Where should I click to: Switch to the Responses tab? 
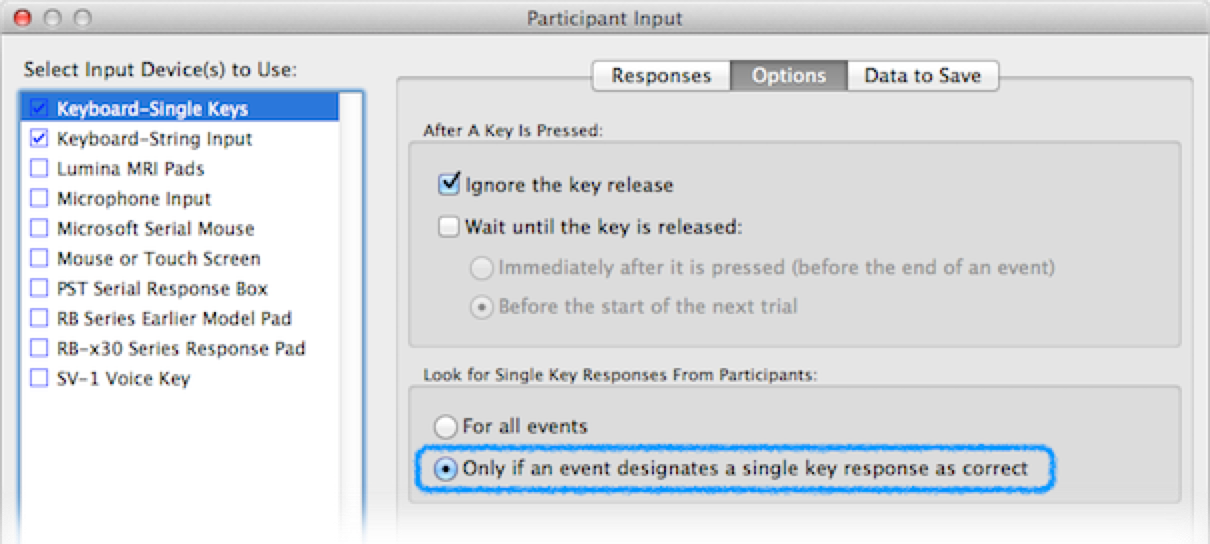661,76
